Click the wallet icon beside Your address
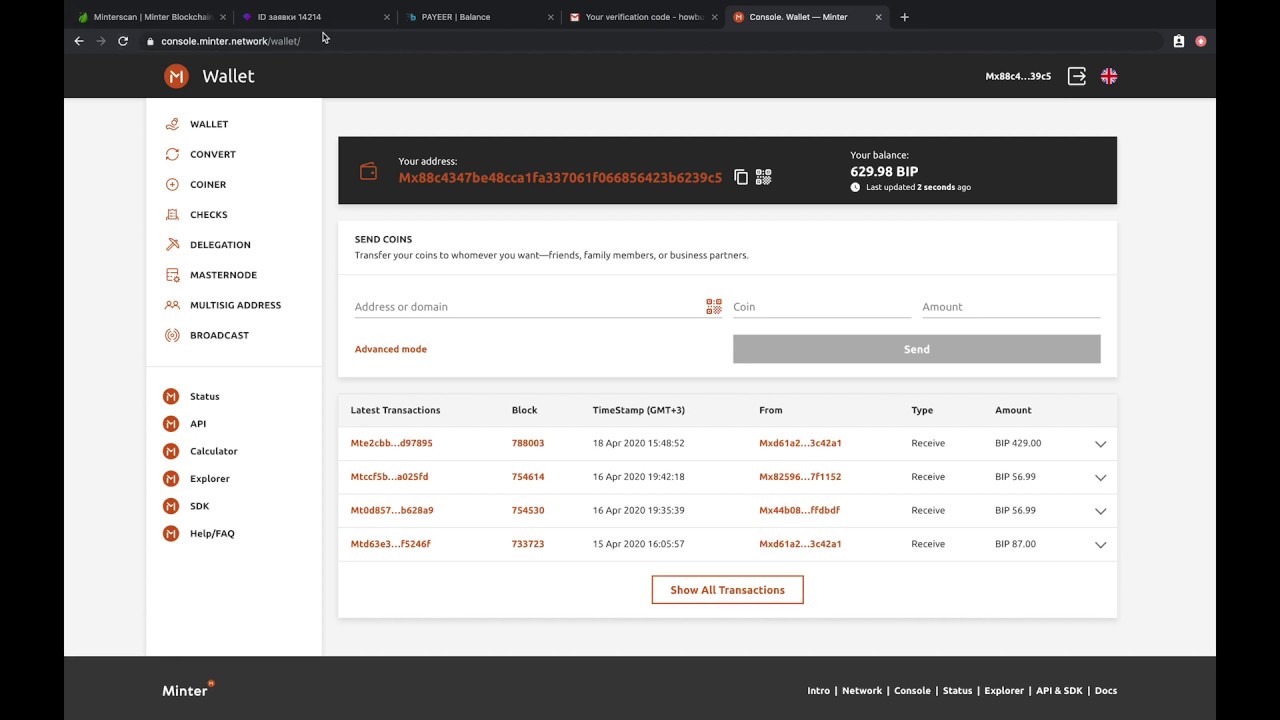The width and height of the screenshot is (1280, 720). [x=368, y=172]
